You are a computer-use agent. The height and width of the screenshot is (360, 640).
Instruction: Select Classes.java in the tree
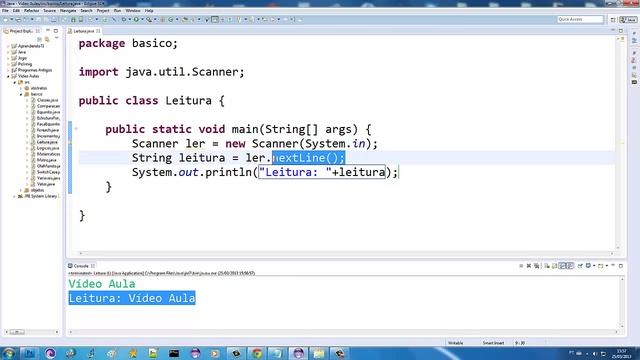(x=47, y=100)
